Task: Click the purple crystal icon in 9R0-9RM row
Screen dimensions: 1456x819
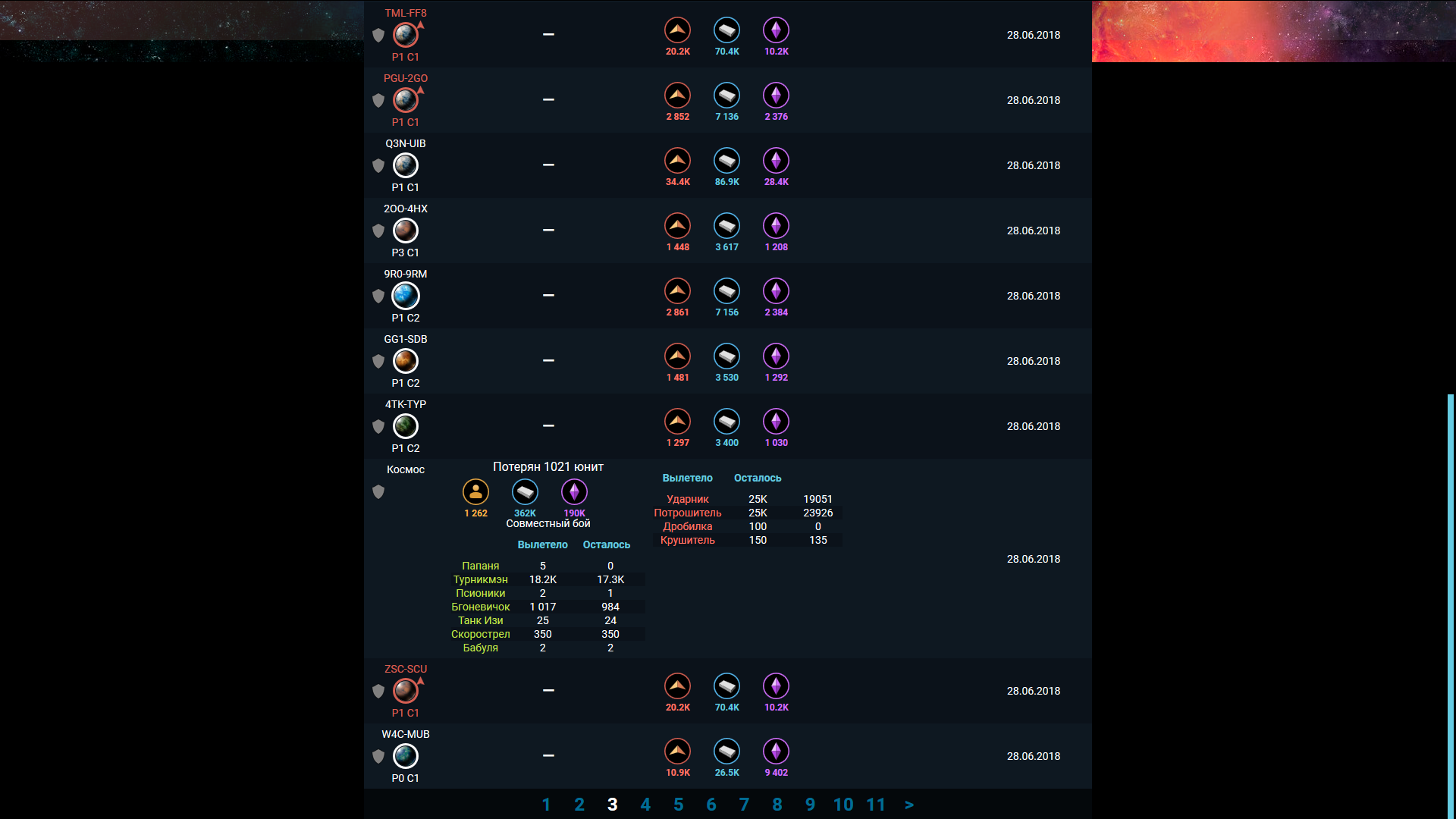Action: [776, 291]
